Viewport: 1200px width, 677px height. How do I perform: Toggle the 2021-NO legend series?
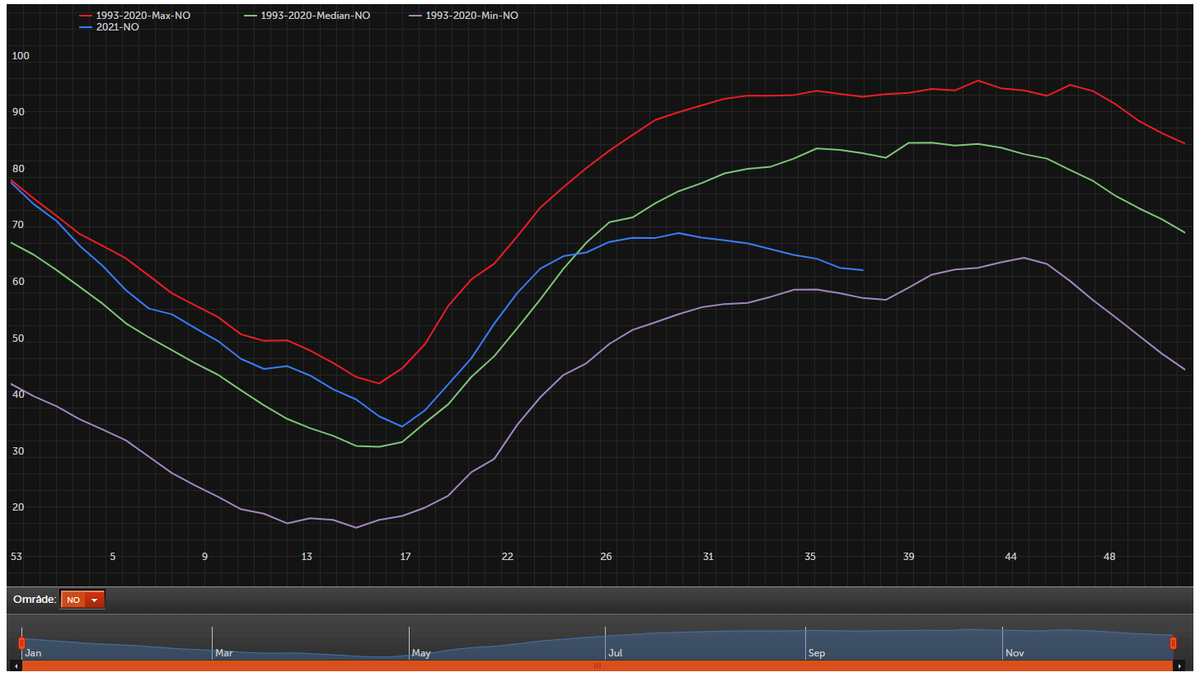click(x=110, y=27)
